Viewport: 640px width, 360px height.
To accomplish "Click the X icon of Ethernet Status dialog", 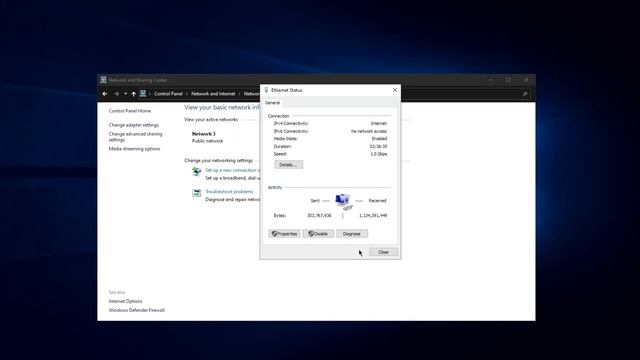I will coord(395,90).
